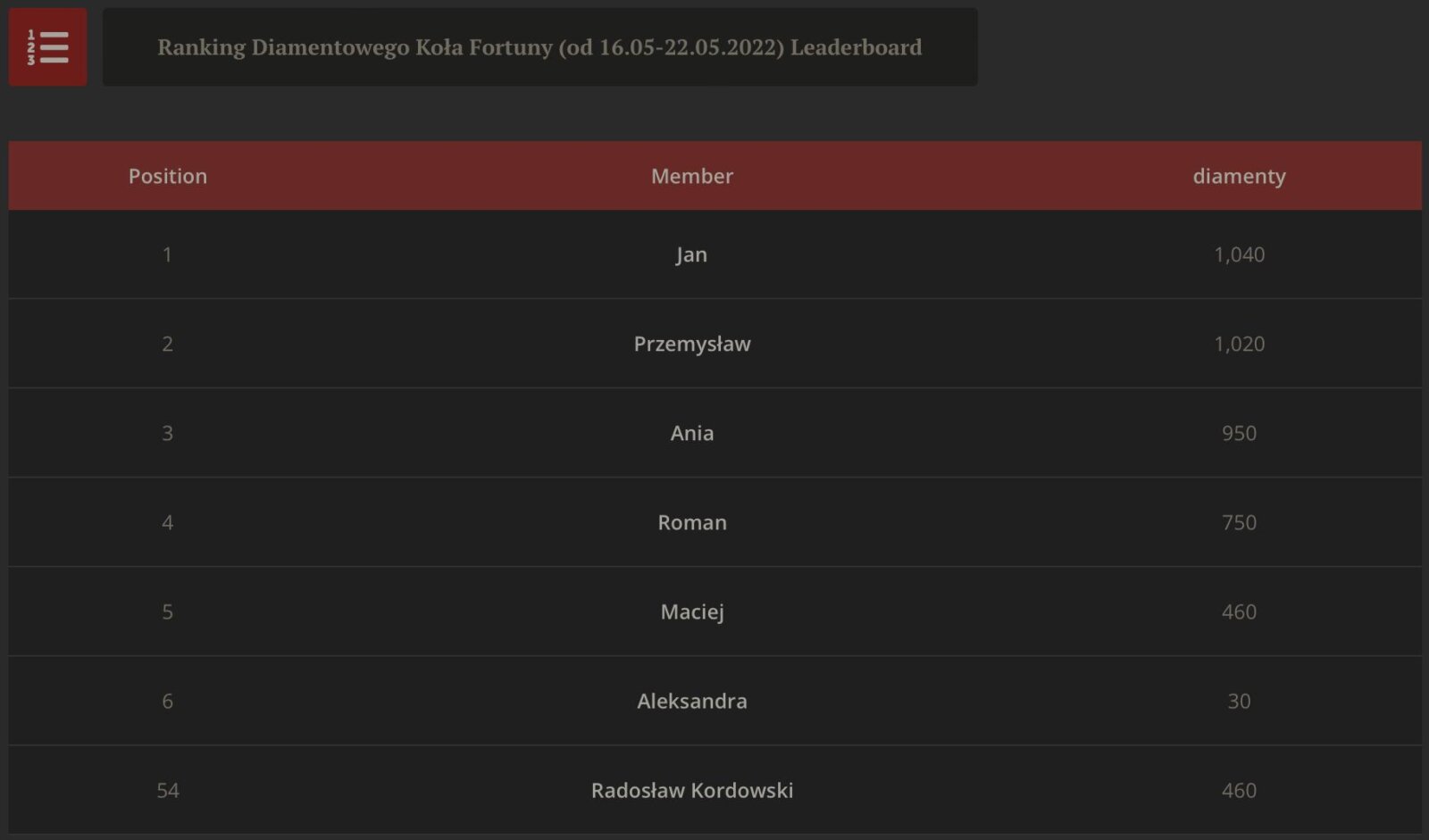Click Jan's 1,040 diamenty score
Image resolution: width=1429 pixels, height=840 pixels.
(x=1239, y=254)
